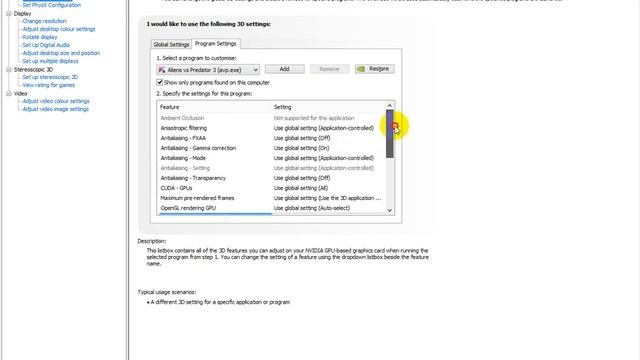
Task: Click the Restore button
Action: 375,69
